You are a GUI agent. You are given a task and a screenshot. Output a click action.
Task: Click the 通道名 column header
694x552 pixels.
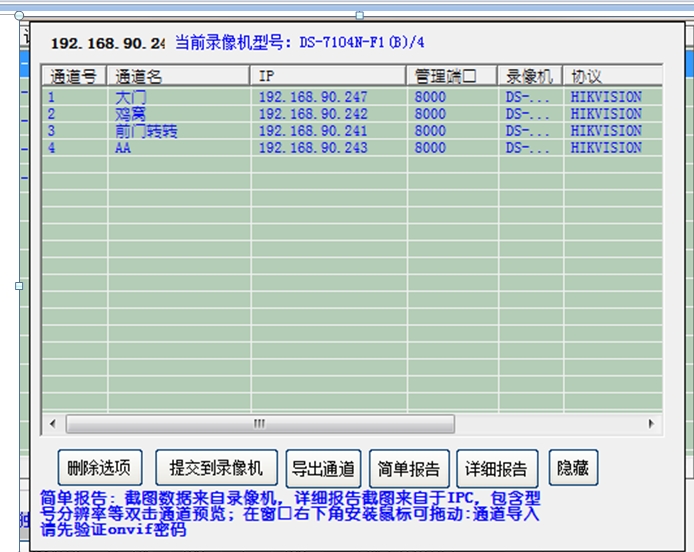(x=179, y=76)
